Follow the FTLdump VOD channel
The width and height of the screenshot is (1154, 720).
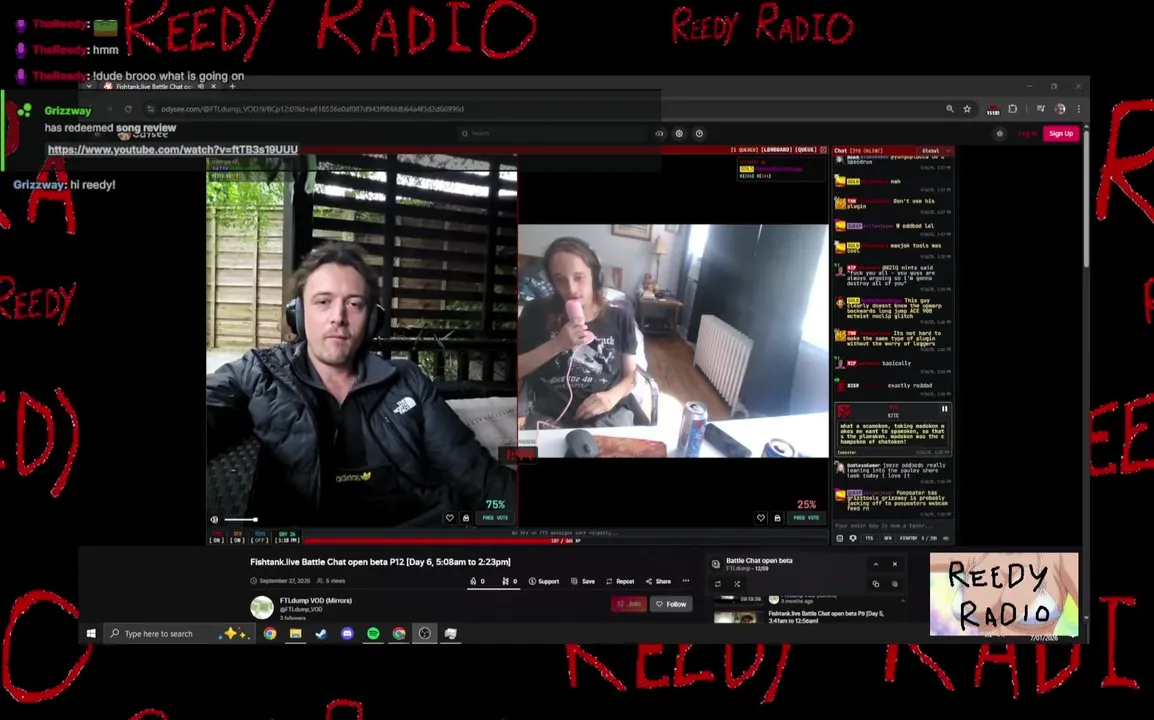pyautogui.click(x=670, y=604)
